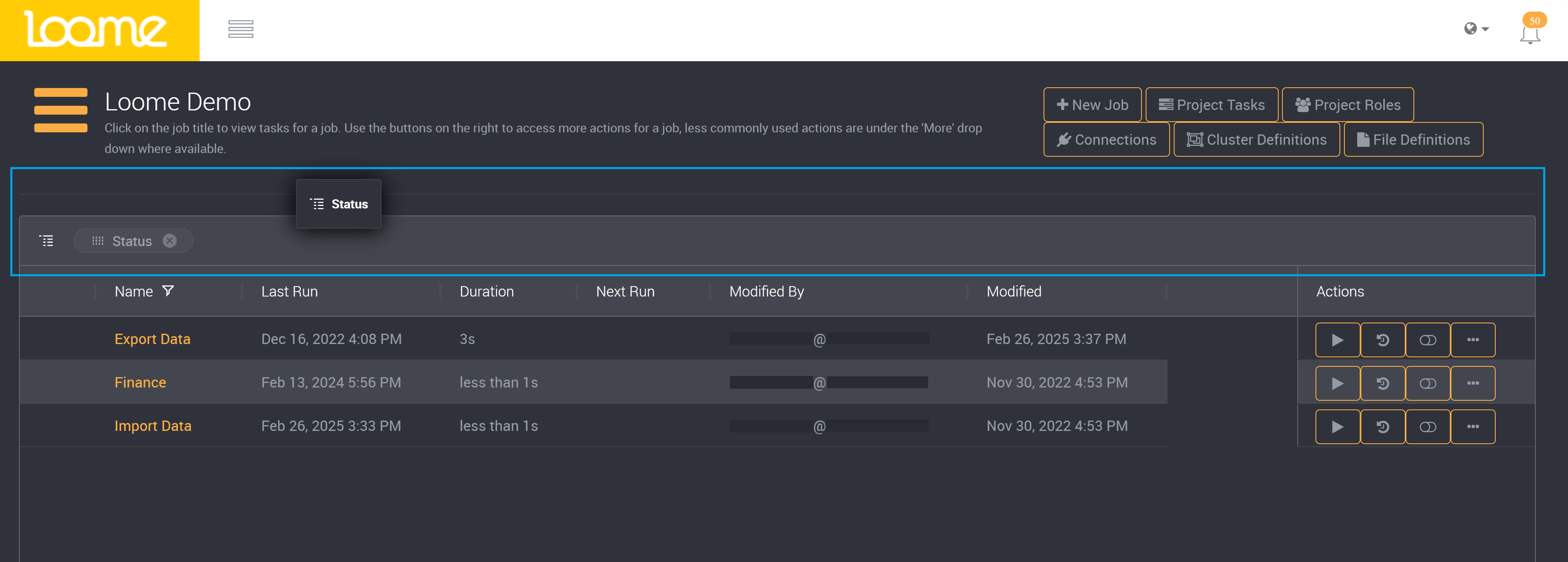Sort by Modified column header

click(1013, 292)
